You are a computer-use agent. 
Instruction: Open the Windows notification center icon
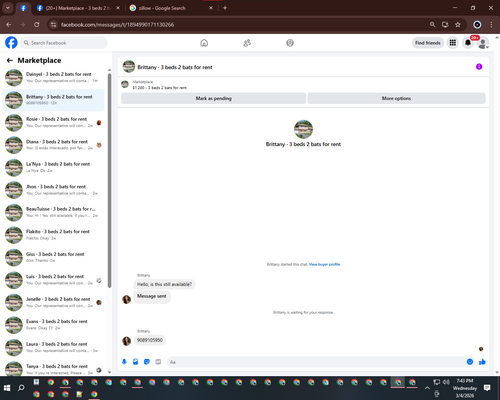coord(487,388)
